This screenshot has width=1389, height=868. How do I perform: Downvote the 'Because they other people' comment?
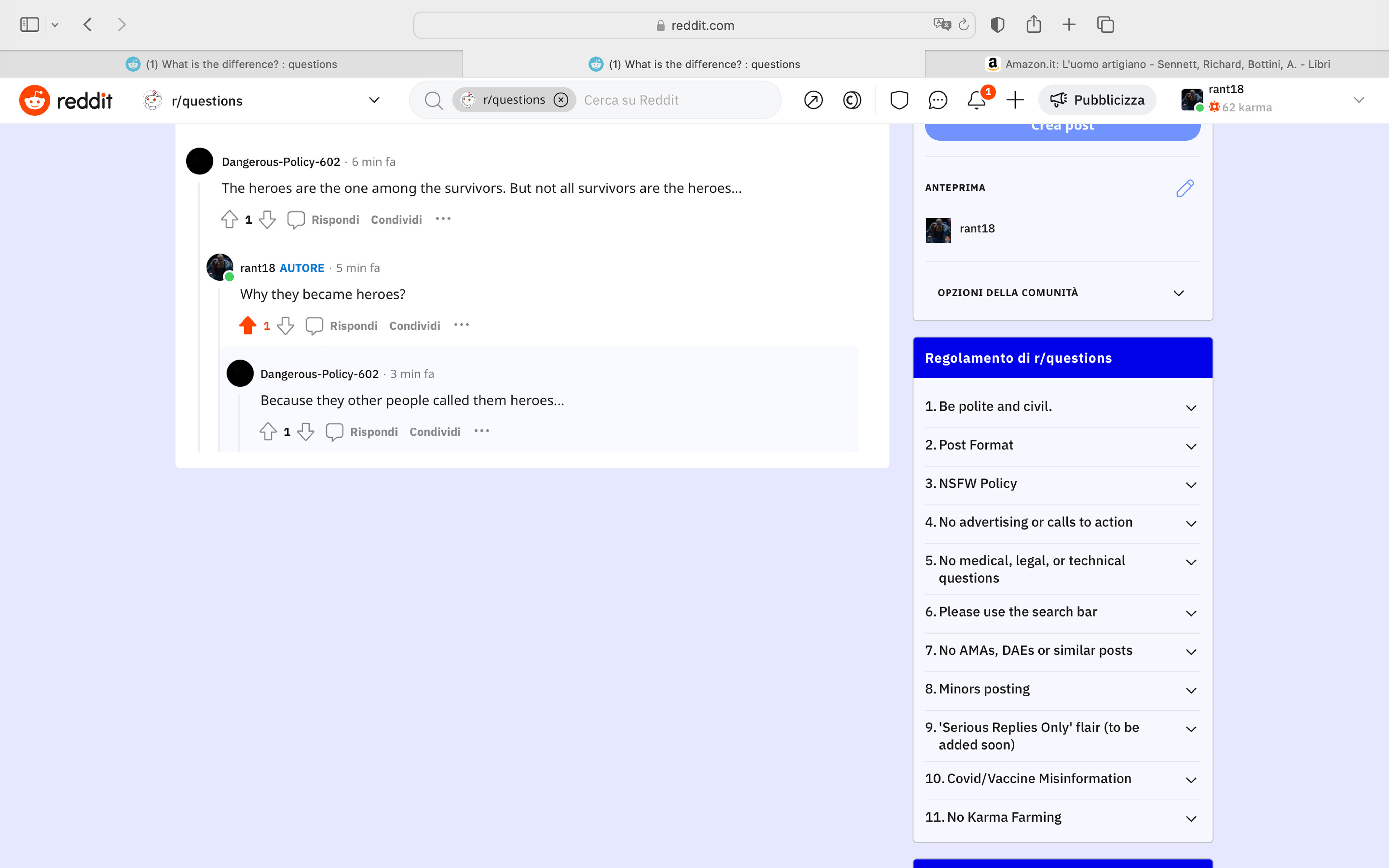[x=306, y=432]
